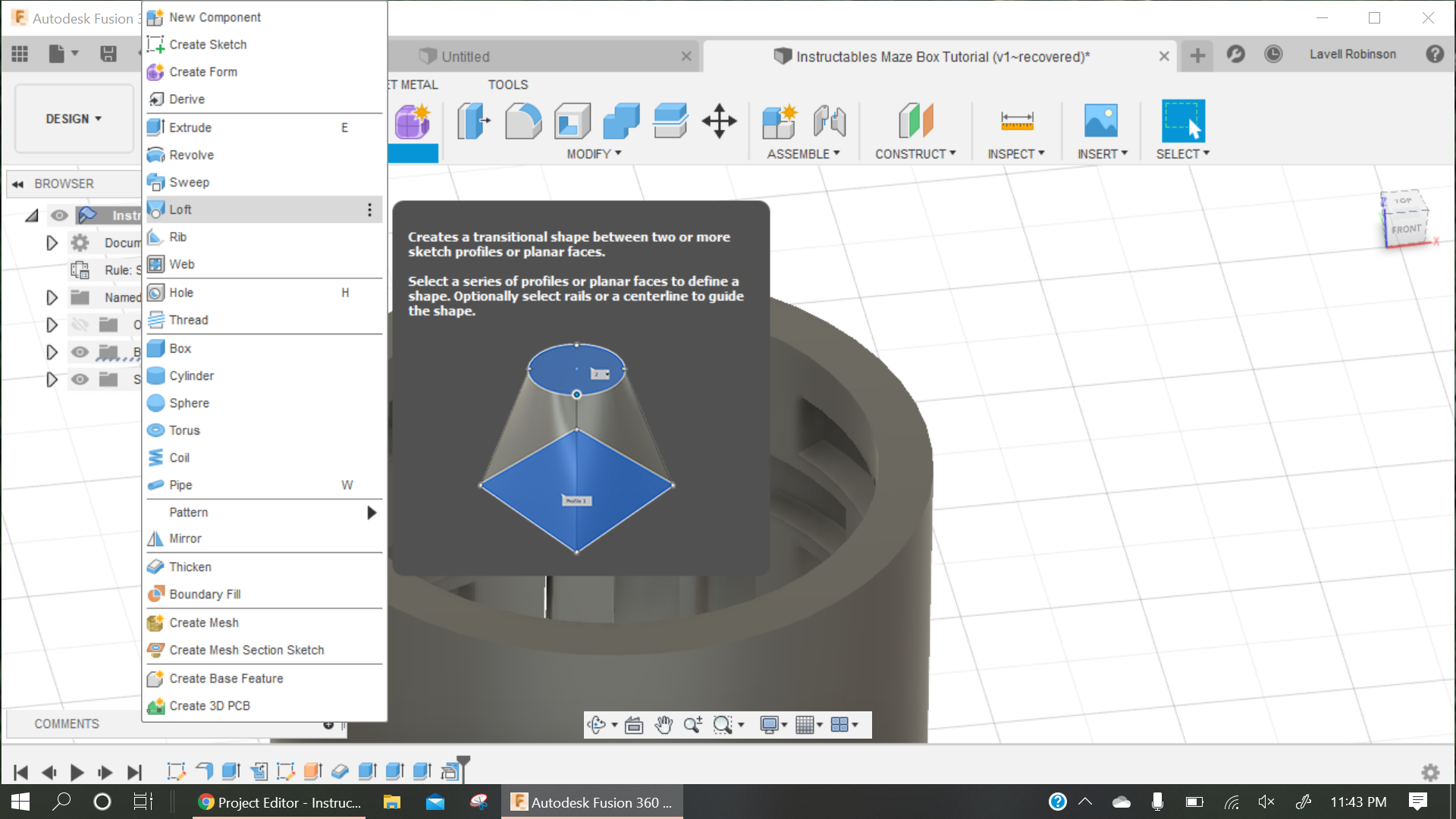
Task: Toggle visibility of the root Instructables component
Action: click(x=59, y=215)
